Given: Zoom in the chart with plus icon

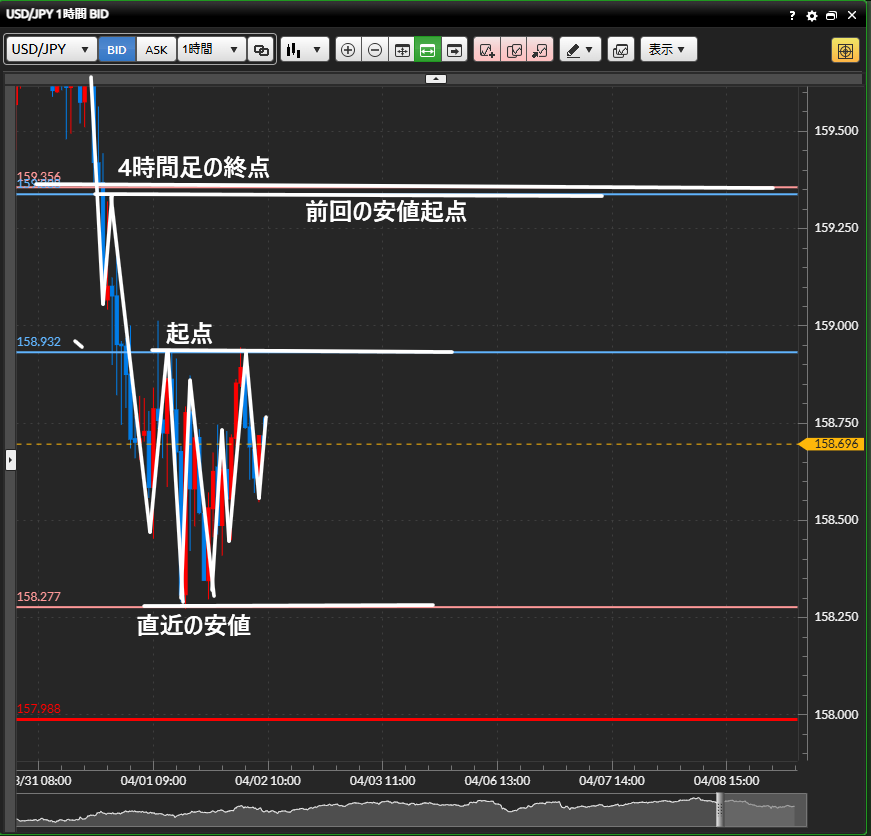Looking at the screenshot, I should (x=348, y=50).
